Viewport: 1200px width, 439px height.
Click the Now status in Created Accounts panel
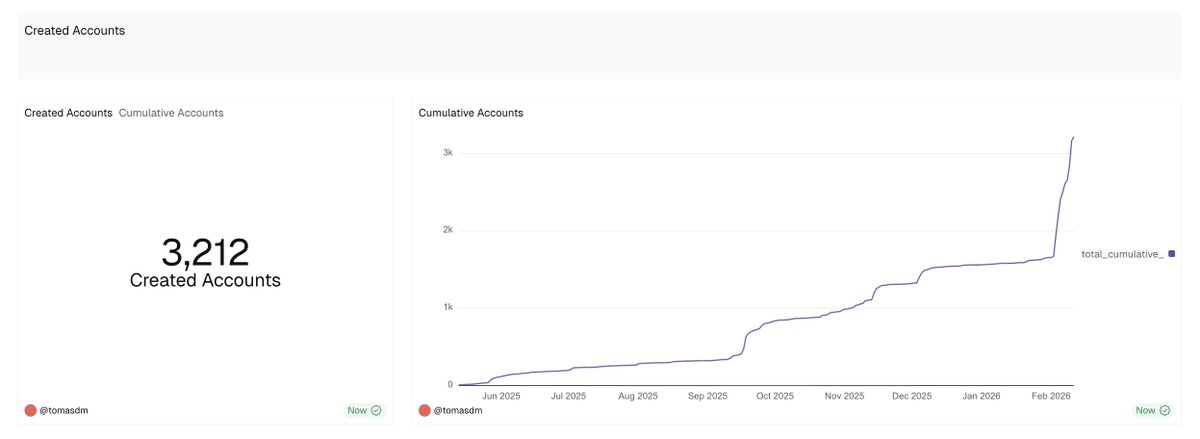pos(358,410)
